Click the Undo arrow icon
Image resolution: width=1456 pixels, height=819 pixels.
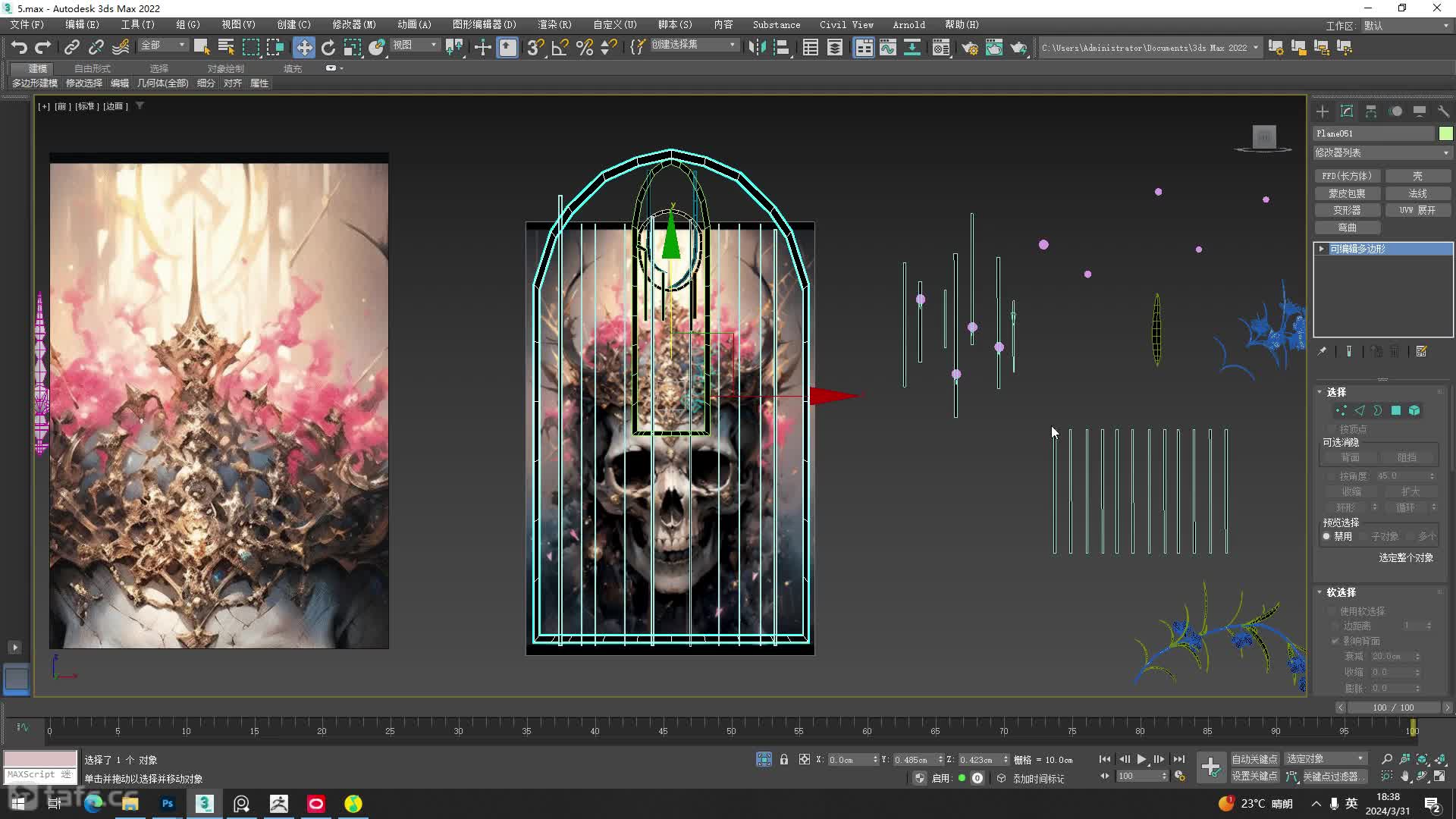tap(18, 47)
